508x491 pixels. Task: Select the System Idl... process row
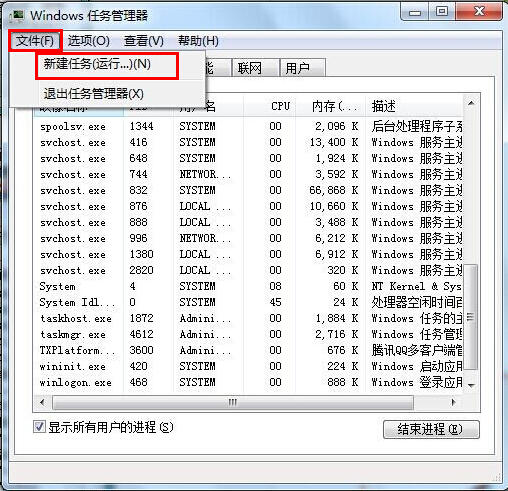(x=248, y=302)
